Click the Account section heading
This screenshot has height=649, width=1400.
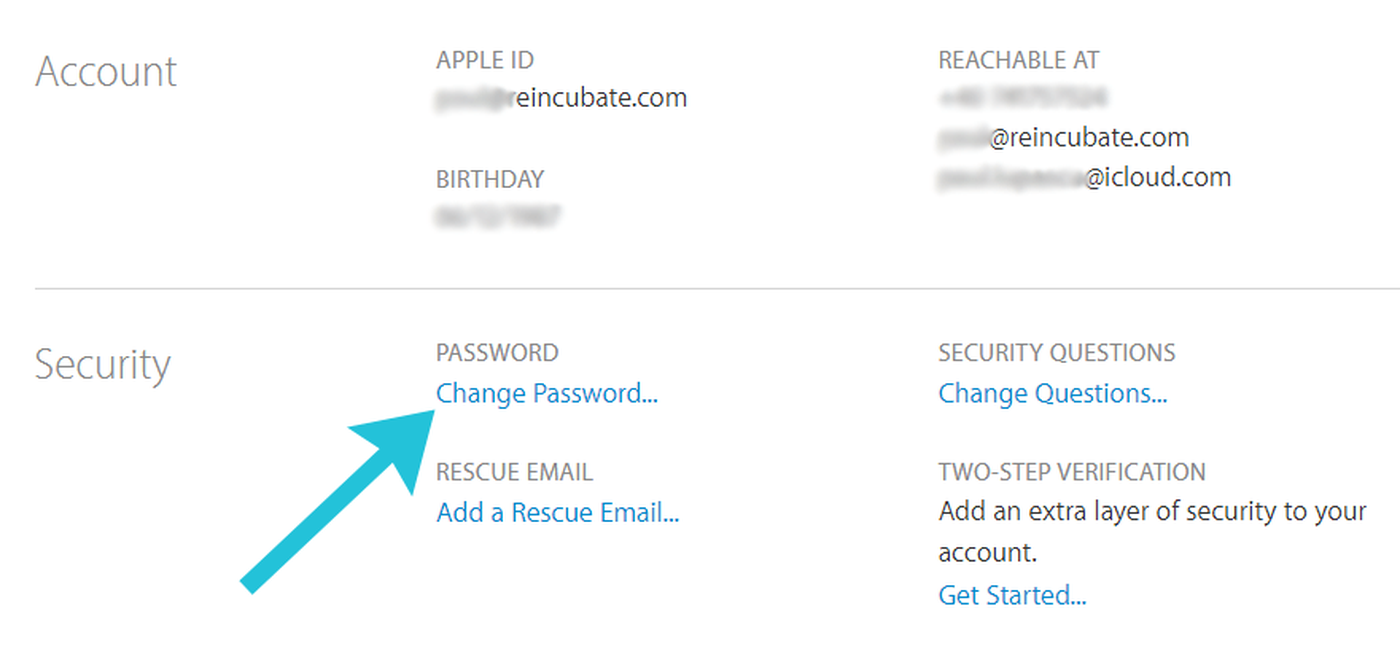106,72
